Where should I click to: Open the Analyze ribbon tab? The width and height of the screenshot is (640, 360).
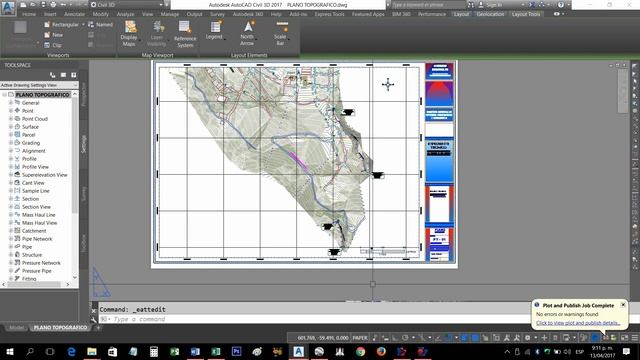click(x=125, y=14)
